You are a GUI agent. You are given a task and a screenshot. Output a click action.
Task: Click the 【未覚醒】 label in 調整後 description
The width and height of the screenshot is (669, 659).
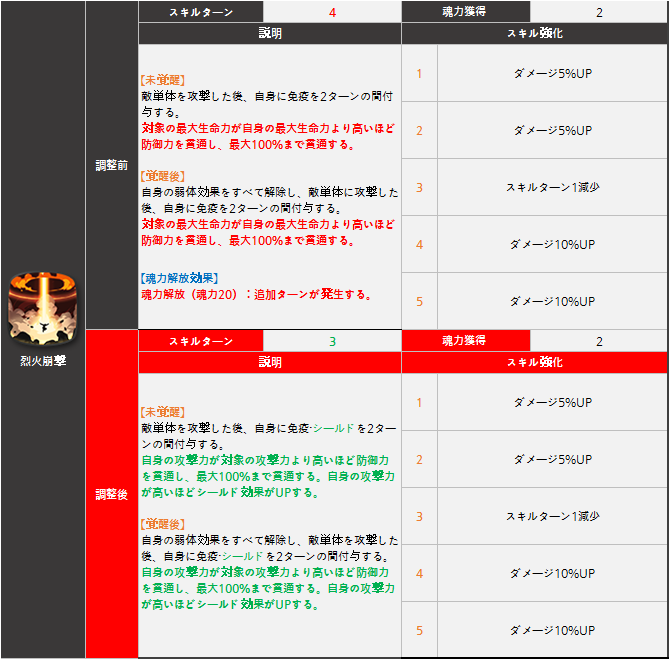point(163,412)
